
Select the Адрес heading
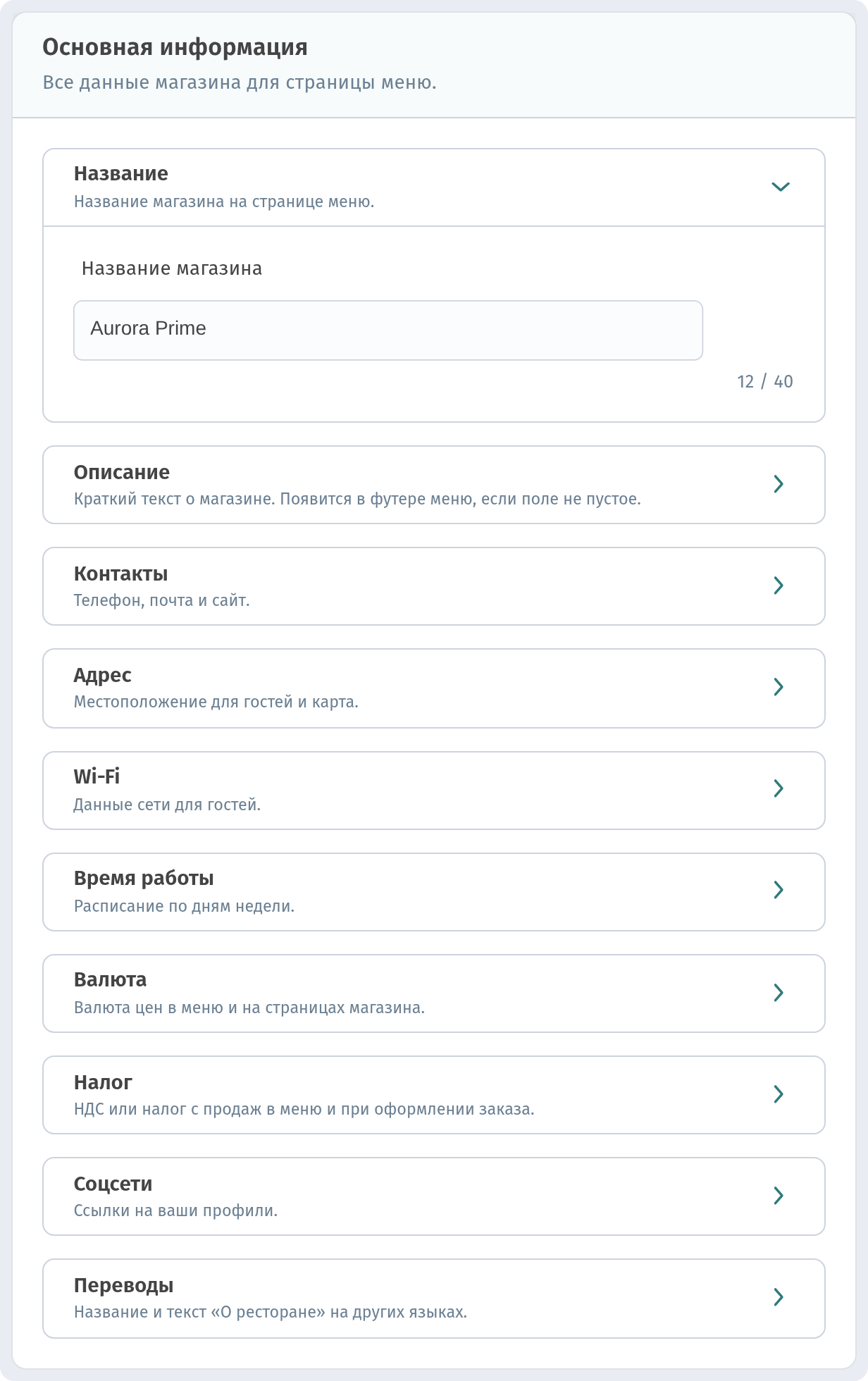[103, 675]
